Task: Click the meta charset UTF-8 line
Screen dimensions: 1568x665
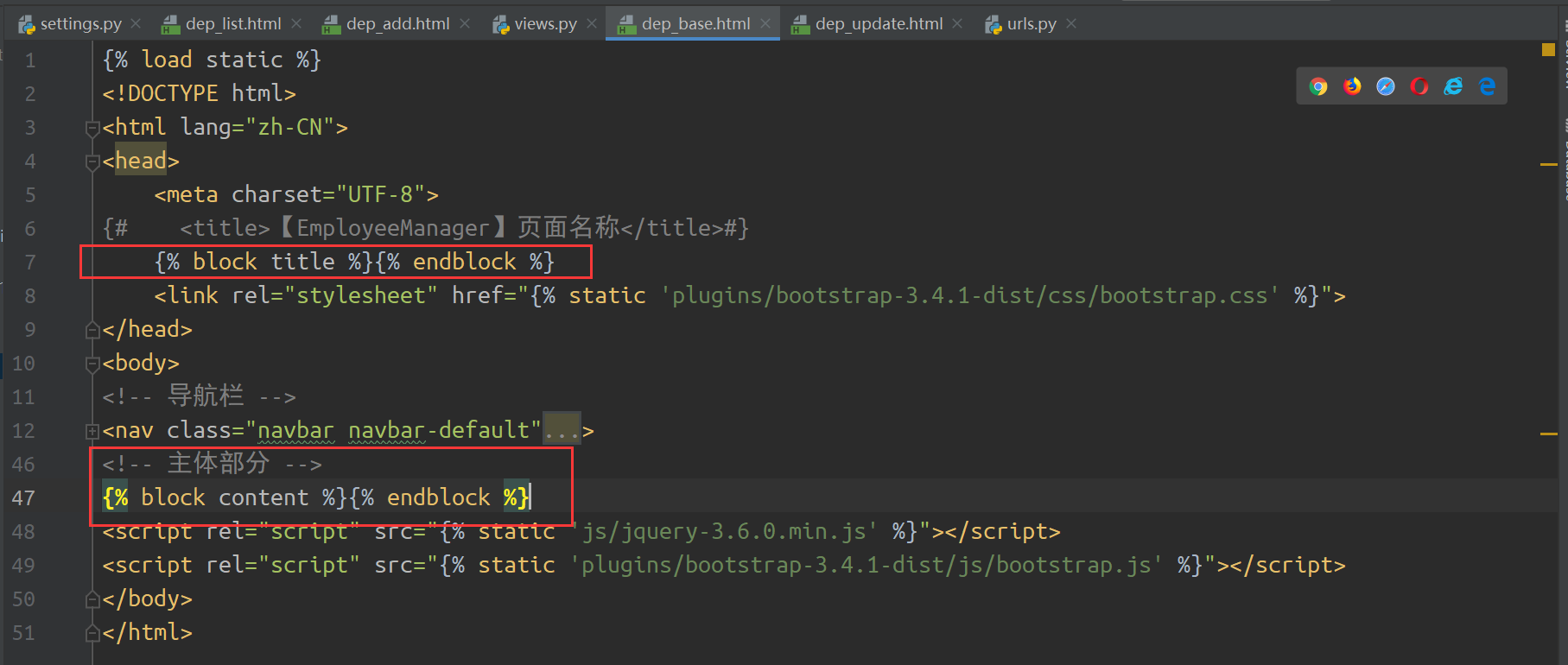Action: [x=296, y=194]
